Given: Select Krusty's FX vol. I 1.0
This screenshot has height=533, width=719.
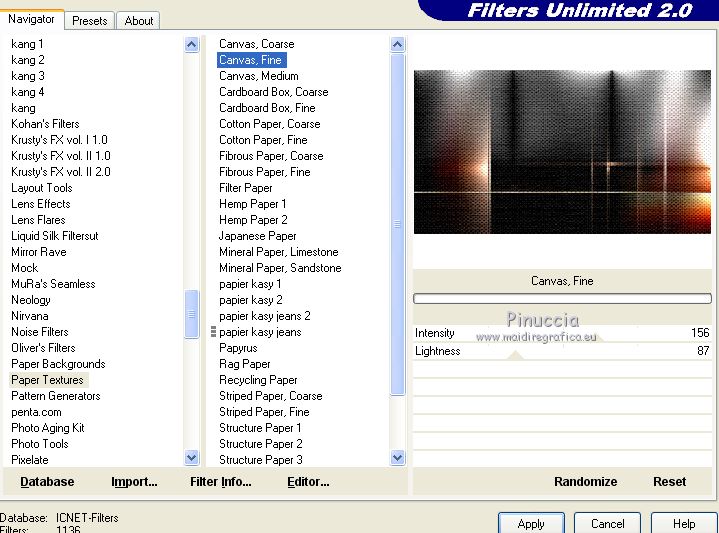Looking at the screenshot, I should pyautogui.click(x=59, y=140).
